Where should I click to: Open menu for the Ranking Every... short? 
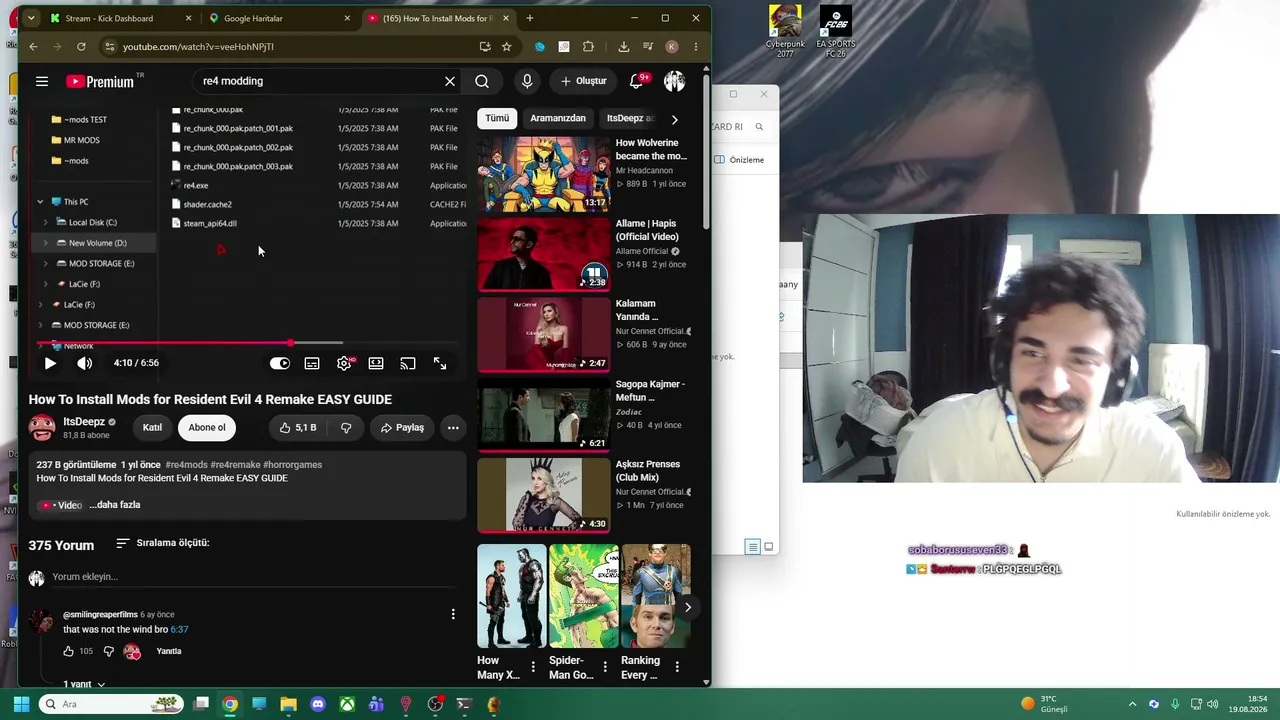click(677, 666)
